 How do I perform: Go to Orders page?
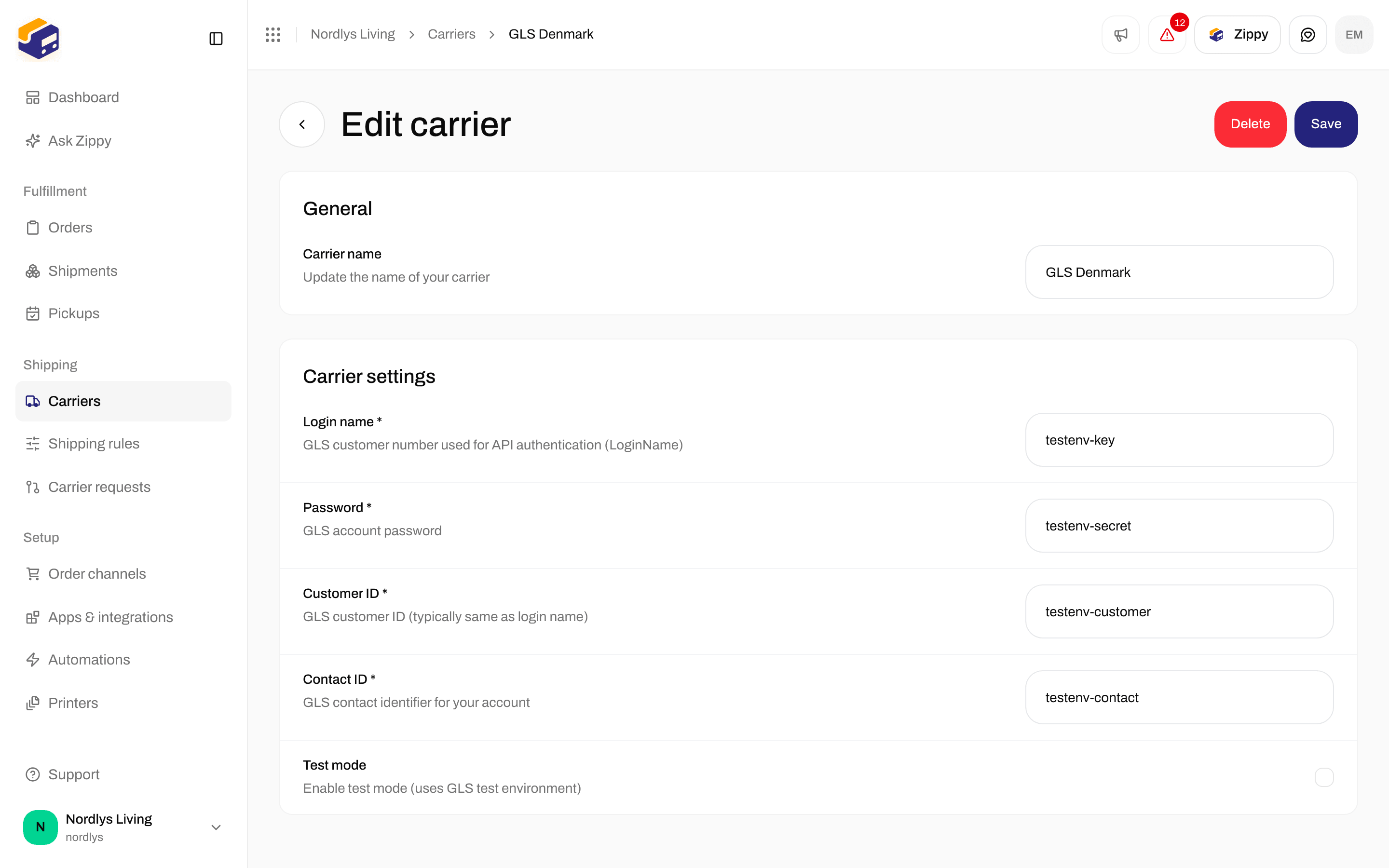point(123,227)
